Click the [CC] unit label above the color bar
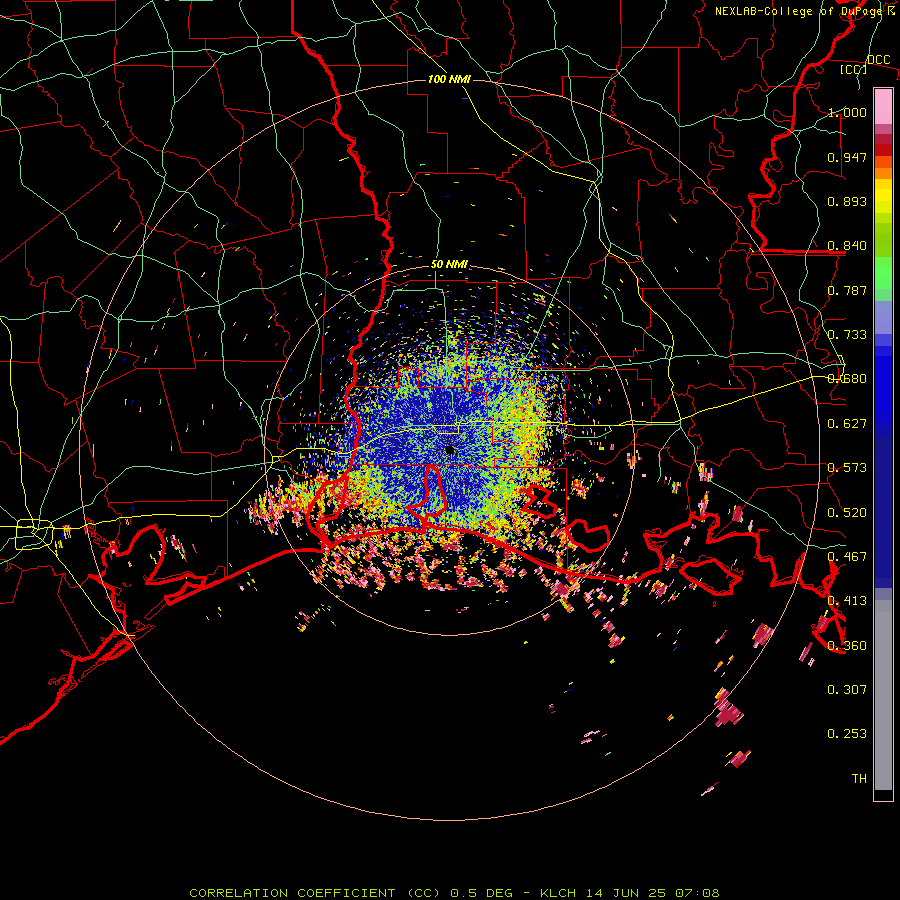The height and width of the screenshot is (900, 900). (854, 69)
